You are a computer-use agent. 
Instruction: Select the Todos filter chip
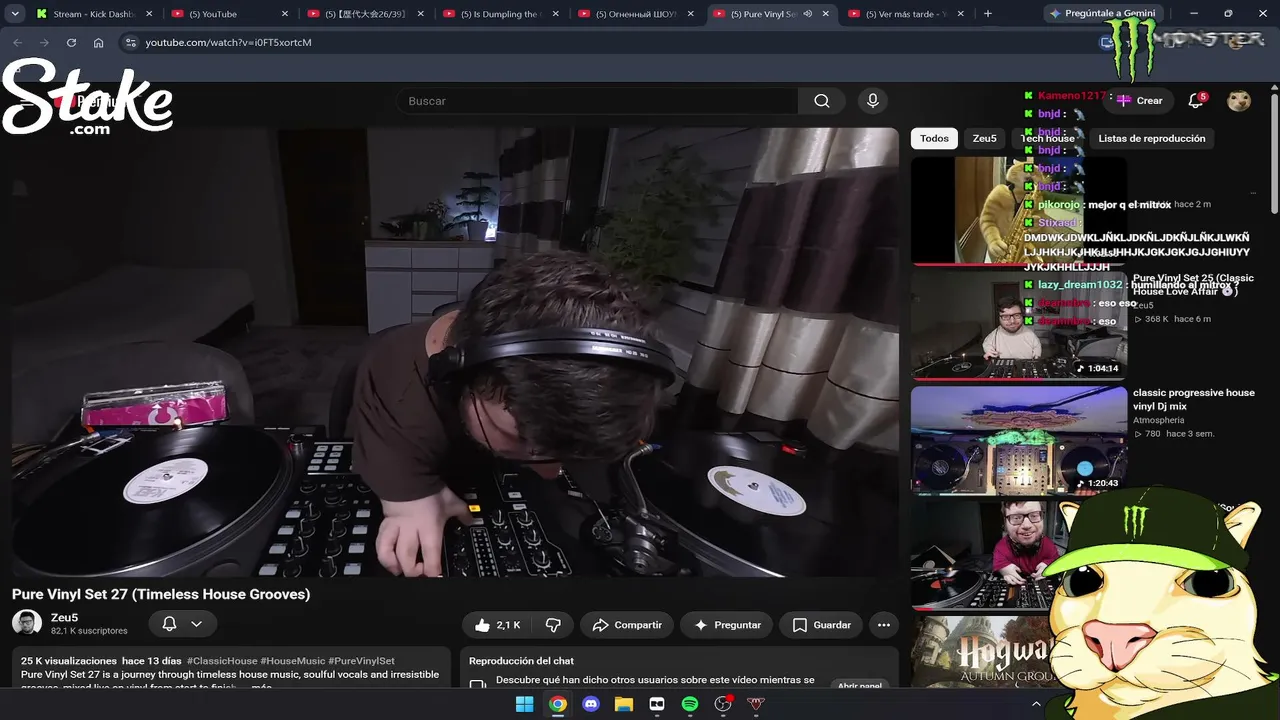click(934, 138)
